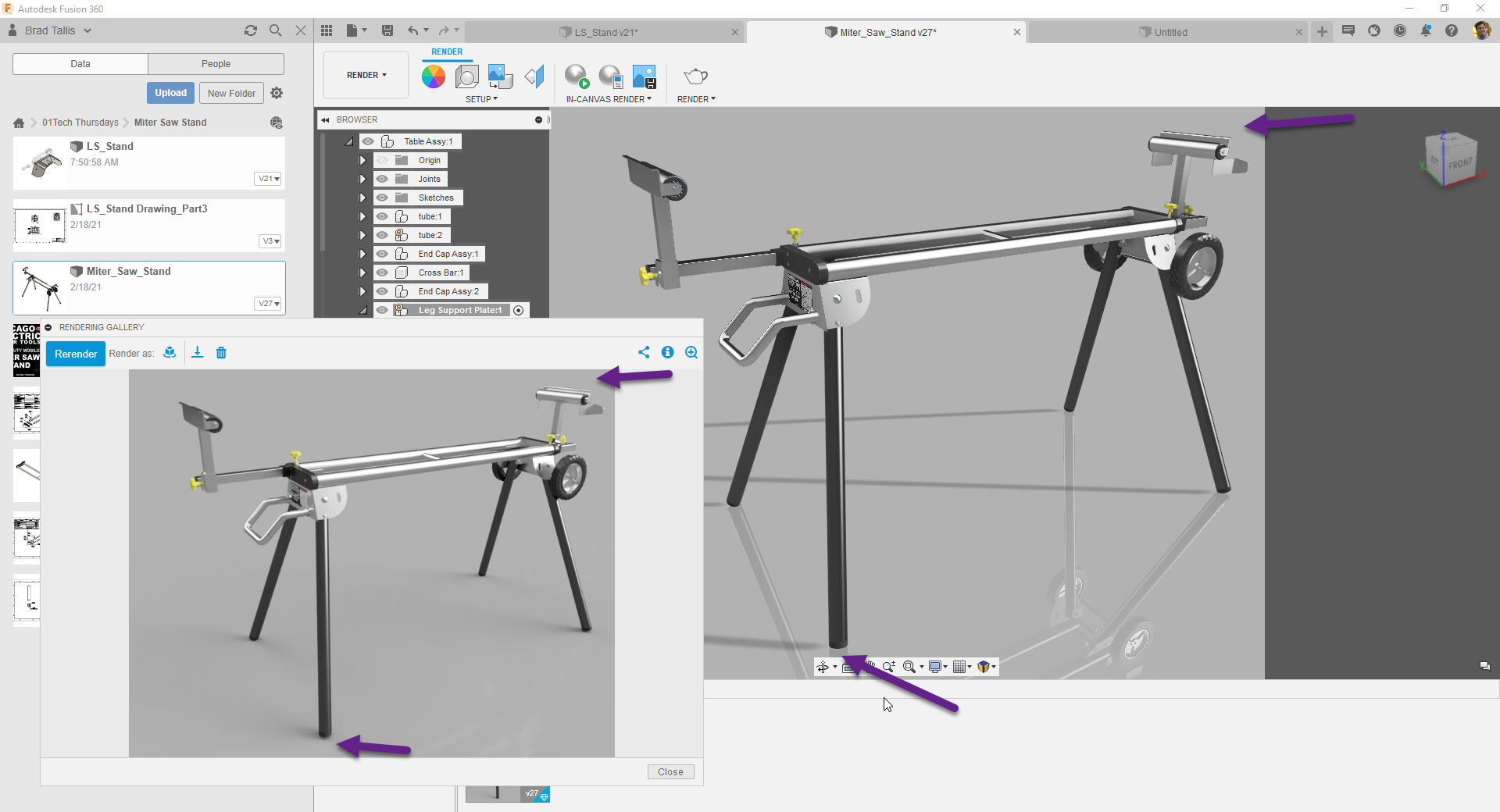Hide the Cross Bar:1 component
Image resolution: width=1500 pixels, height=812 pixels.
[x=383, y=272]
